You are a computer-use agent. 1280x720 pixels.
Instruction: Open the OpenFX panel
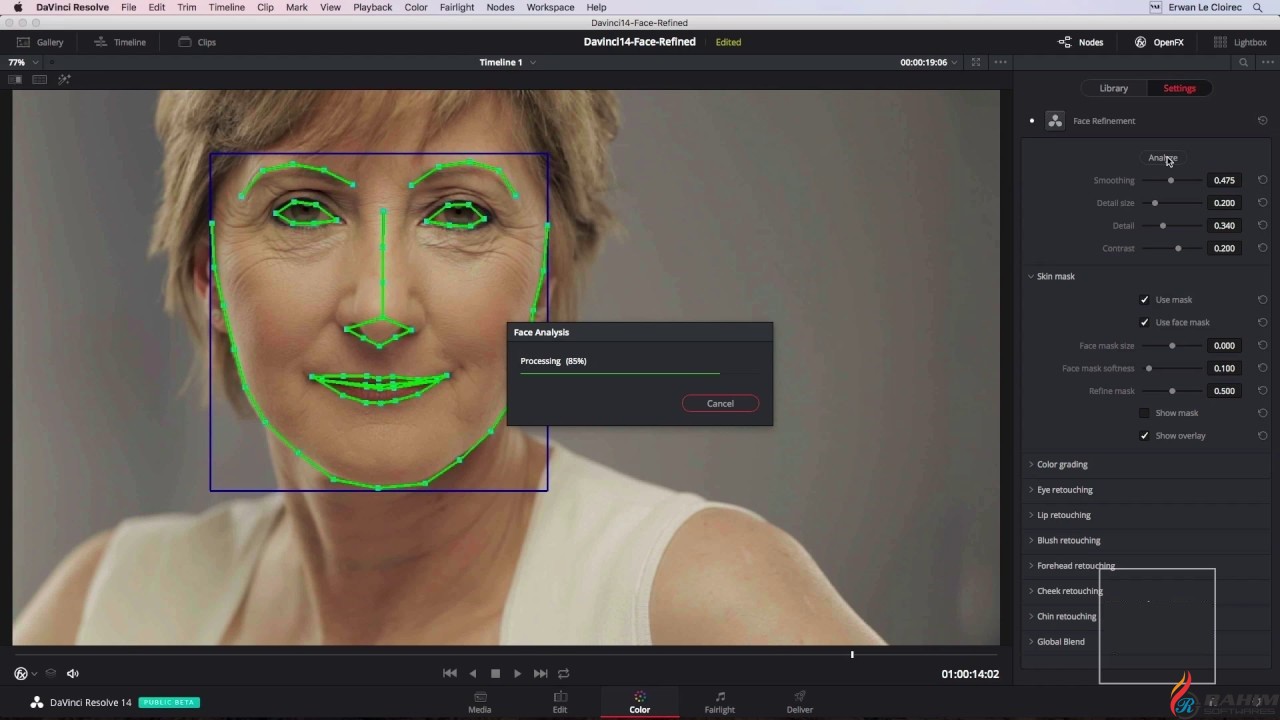pos(1159,42)
